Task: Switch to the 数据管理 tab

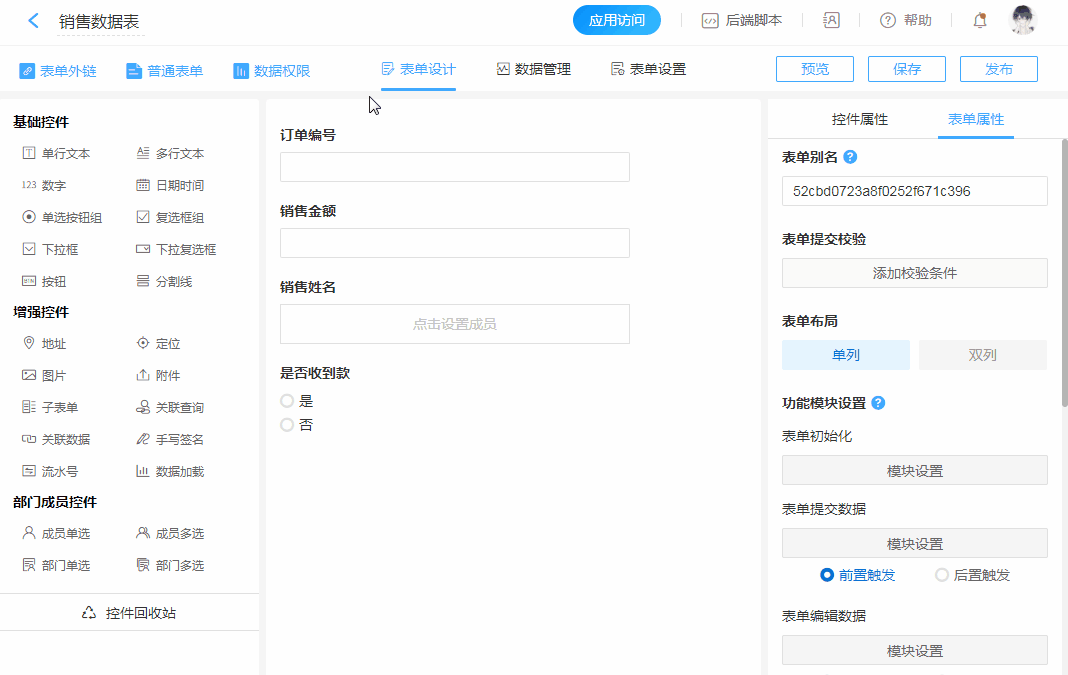Action: pyautogui.click(x=533, y=69)
